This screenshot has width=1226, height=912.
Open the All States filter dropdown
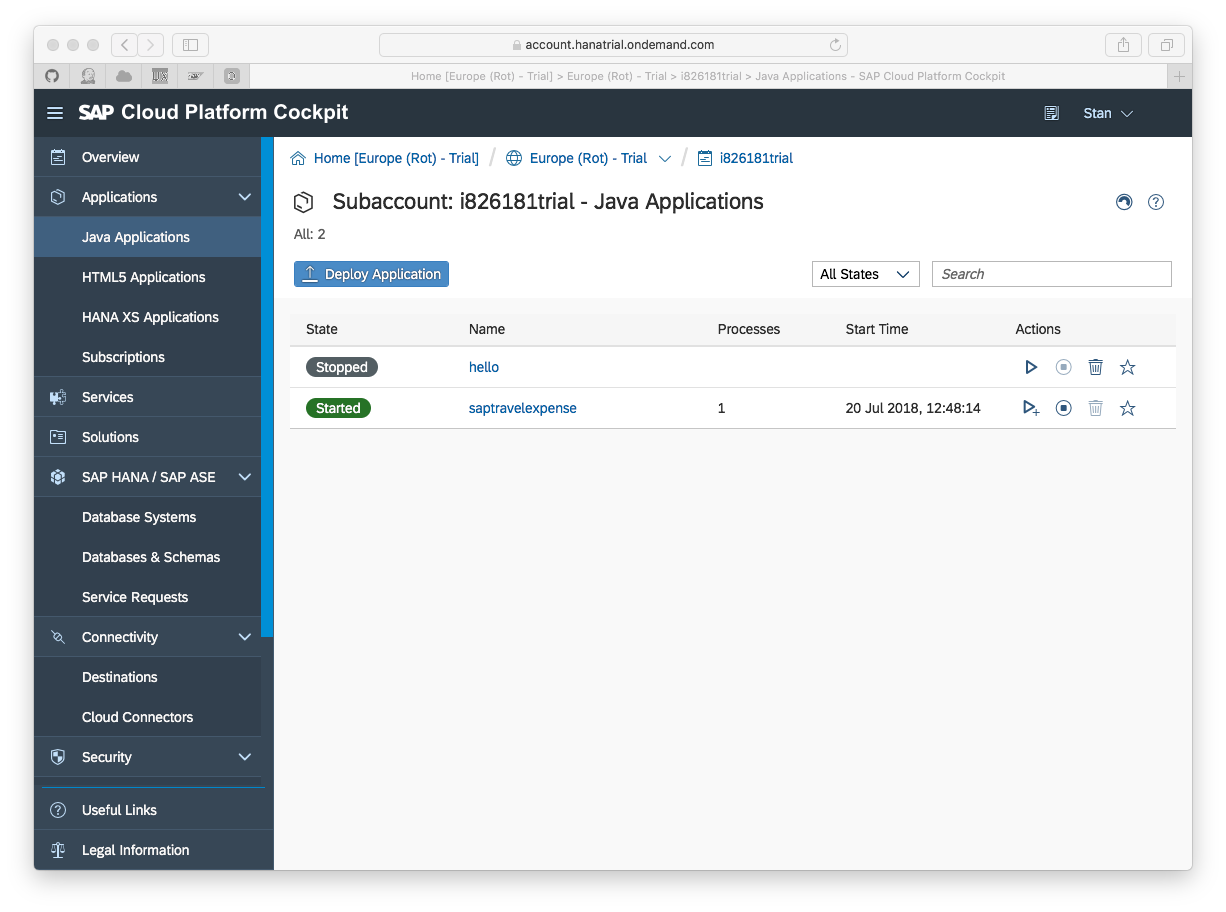click(865, 274)
